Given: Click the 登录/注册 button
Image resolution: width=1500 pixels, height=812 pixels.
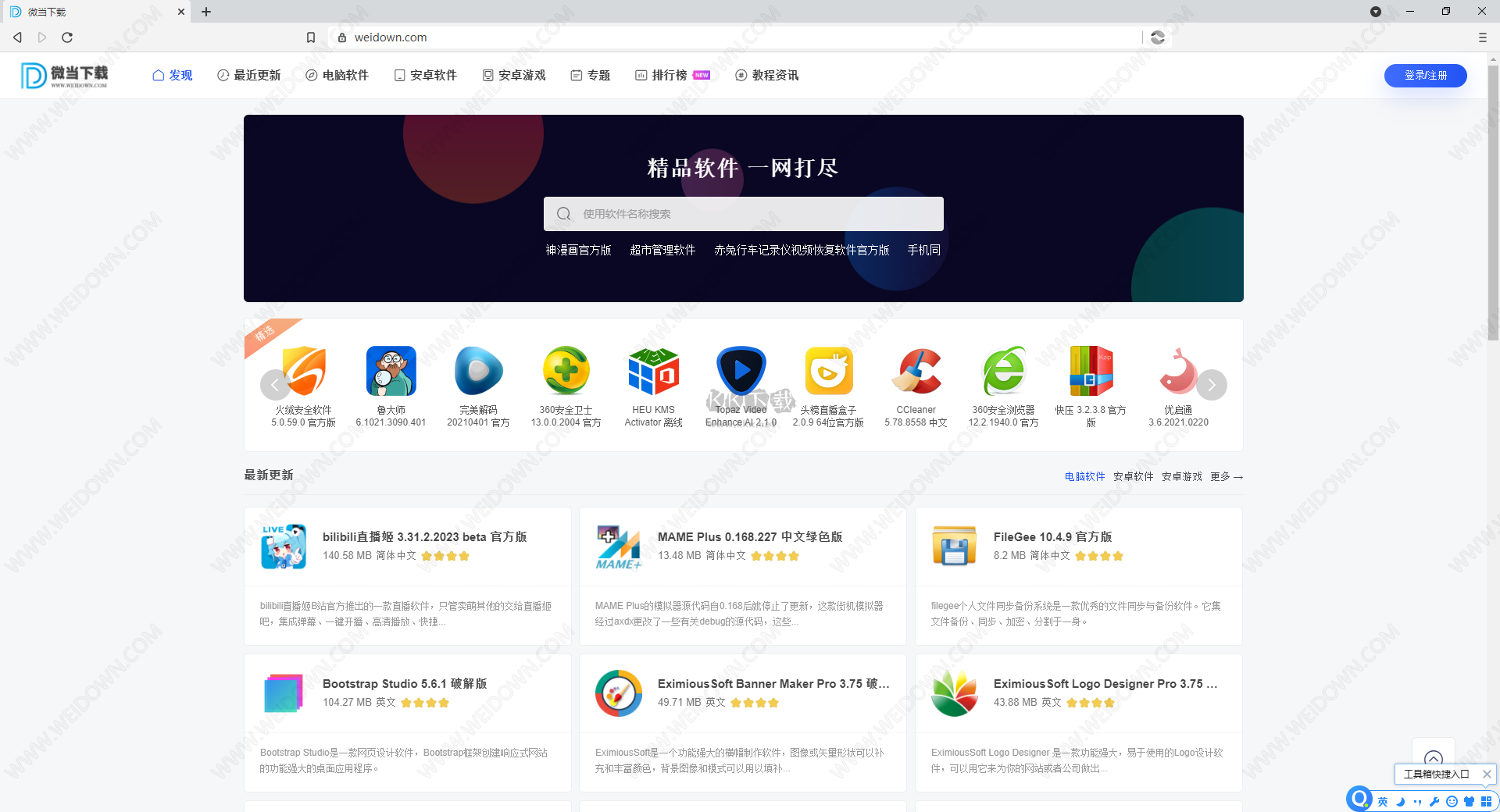Looking at the screenshot, I should [1425, 75].
